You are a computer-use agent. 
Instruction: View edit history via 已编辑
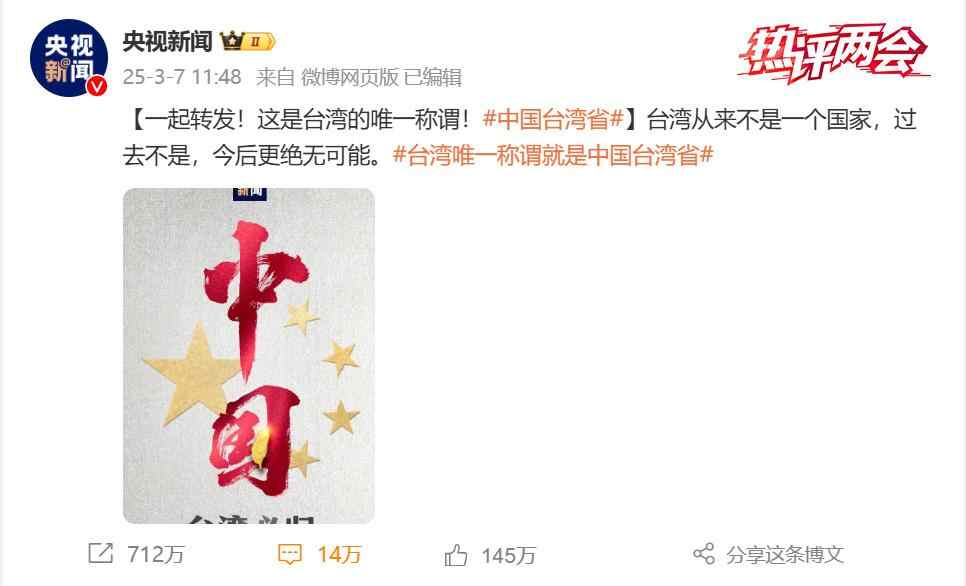432,77
